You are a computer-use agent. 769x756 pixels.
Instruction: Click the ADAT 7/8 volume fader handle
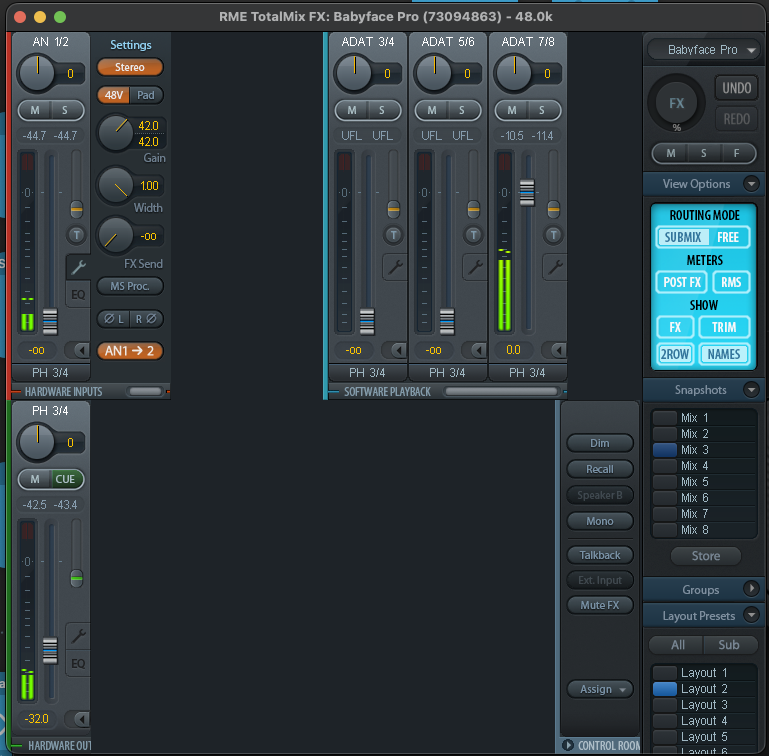coord(527,193)
